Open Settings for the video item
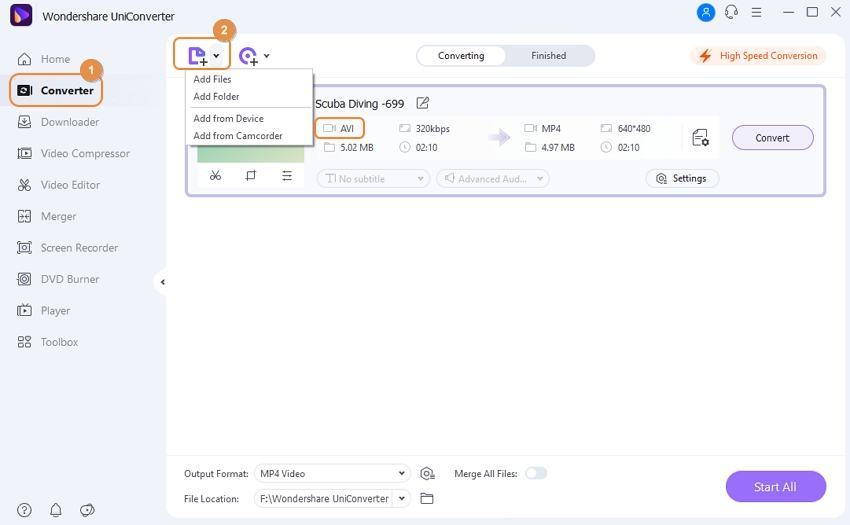Screen dimensions: 850x525 682,178
